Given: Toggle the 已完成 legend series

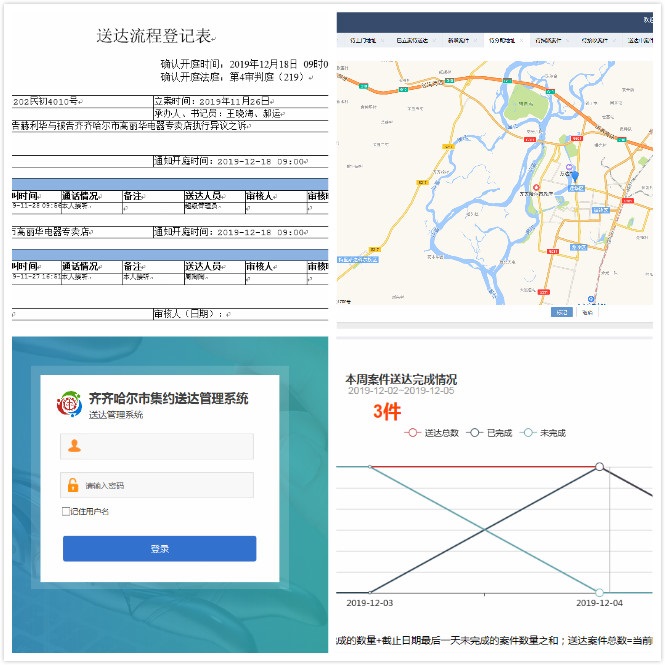Looking at the screenshot, I should coord(489,433).
